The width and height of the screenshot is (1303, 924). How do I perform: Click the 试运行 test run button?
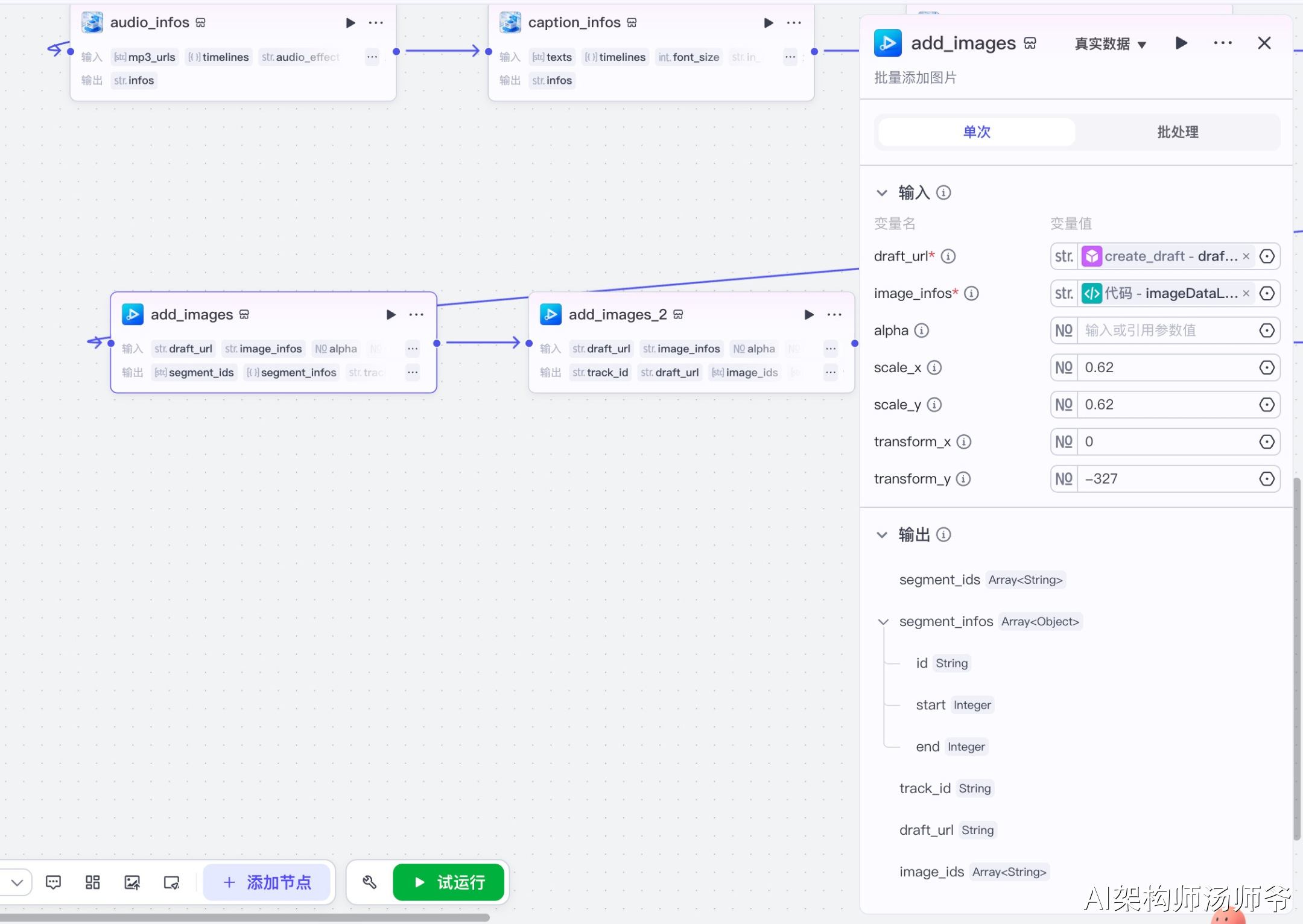[449, 882]
